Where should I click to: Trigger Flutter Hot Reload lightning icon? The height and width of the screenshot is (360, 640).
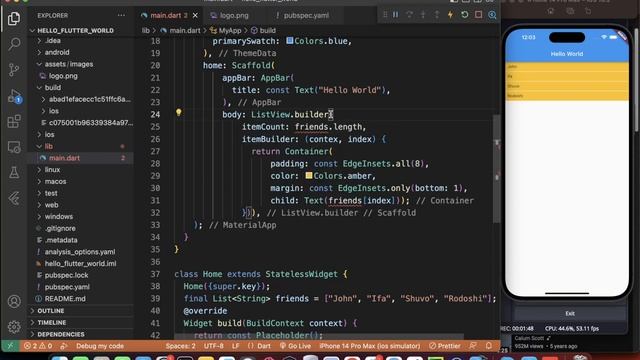[451, 15]
